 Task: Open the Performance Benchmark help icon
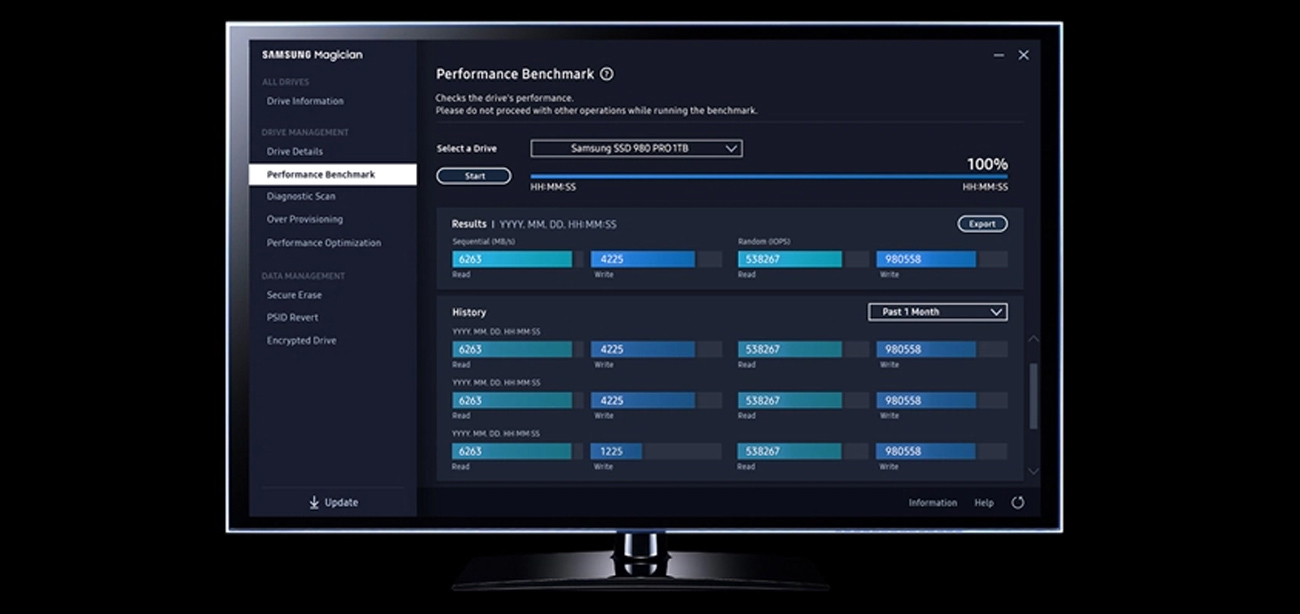click(607, 74)
